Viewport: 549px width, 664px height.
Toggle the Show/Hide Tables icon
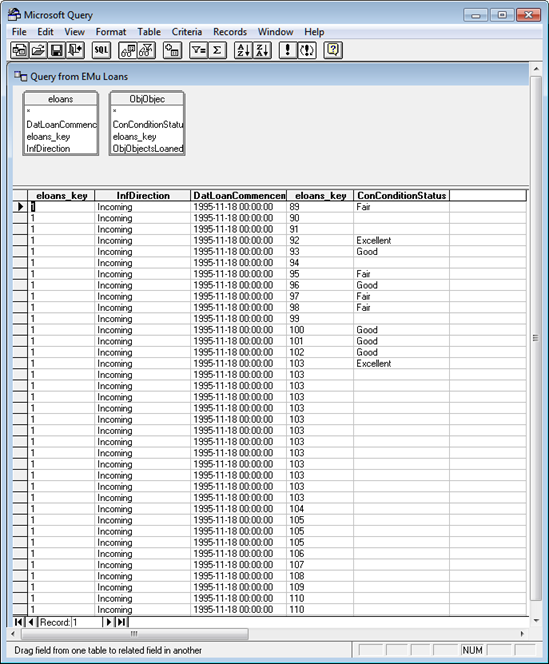(x=128, y=50)
